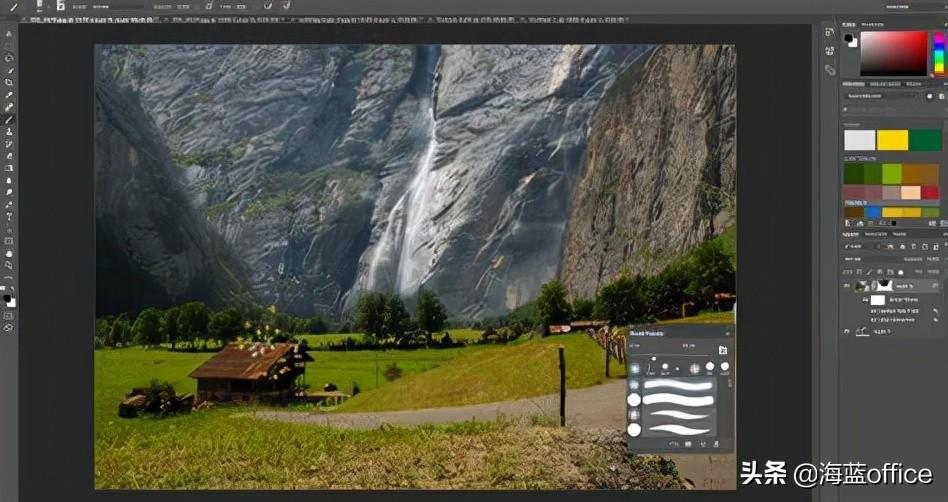948x502 pixels.
Task: Open the History collapsed panel icon
Action: tap(830, 33)
